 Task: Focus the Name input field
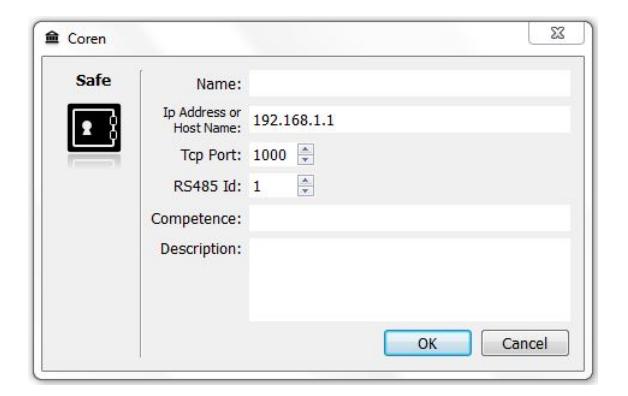click(409, 83)
